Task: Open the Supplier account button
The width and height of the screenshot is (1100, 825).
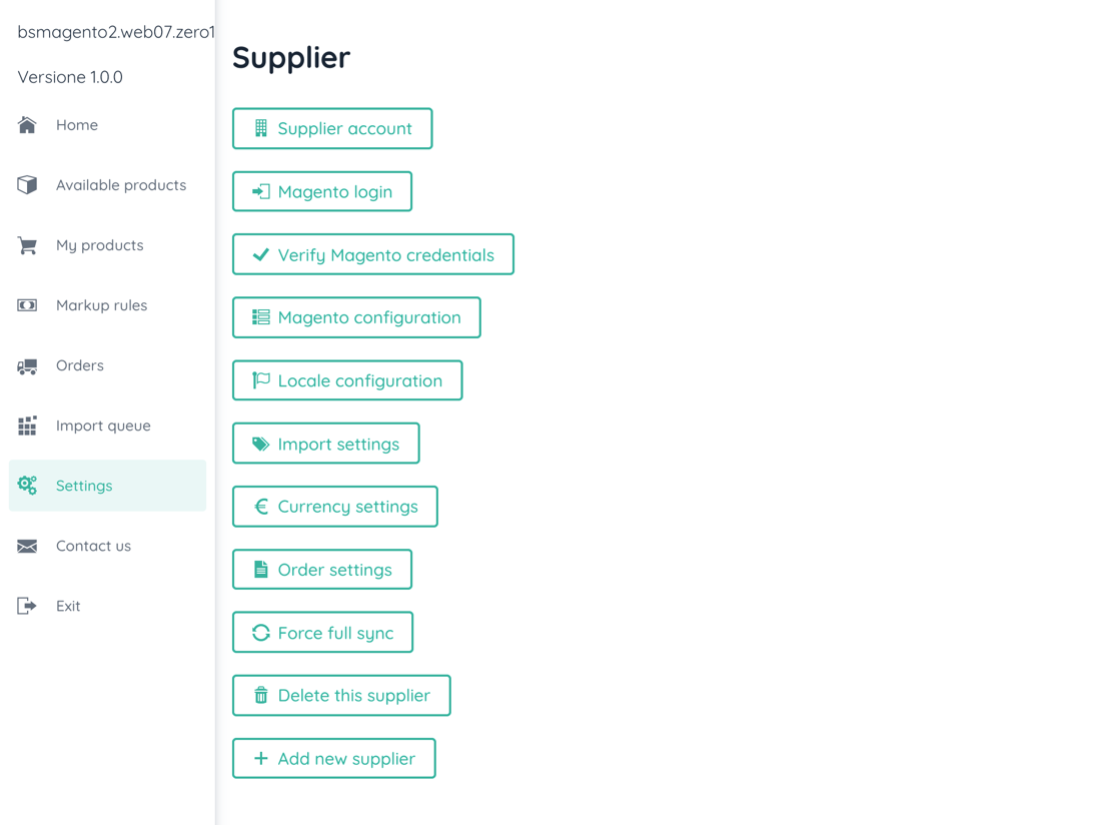Action: [x=332, y=129]
